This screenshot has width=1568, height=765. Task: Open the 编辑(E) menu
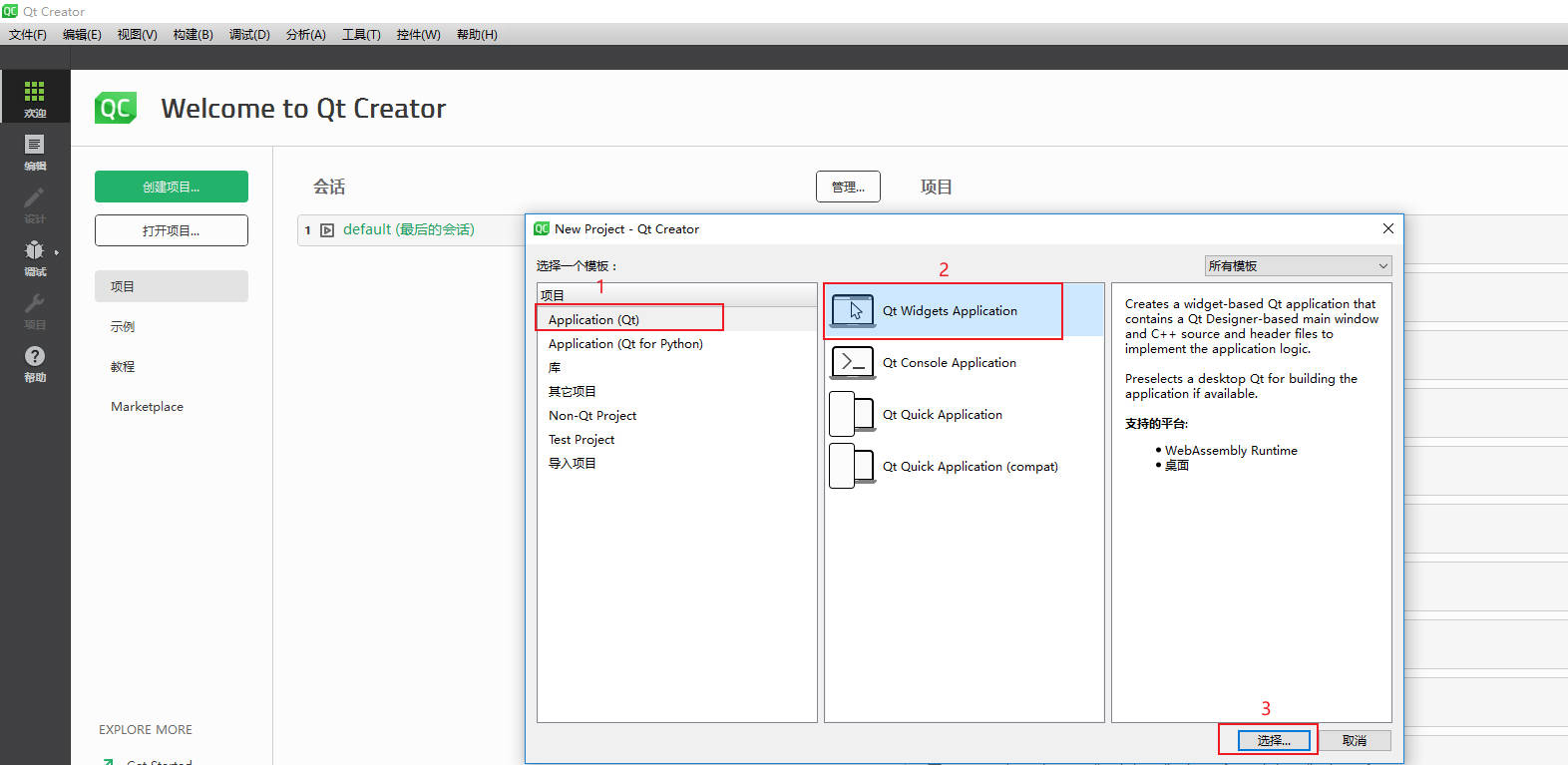coord(82,34)
